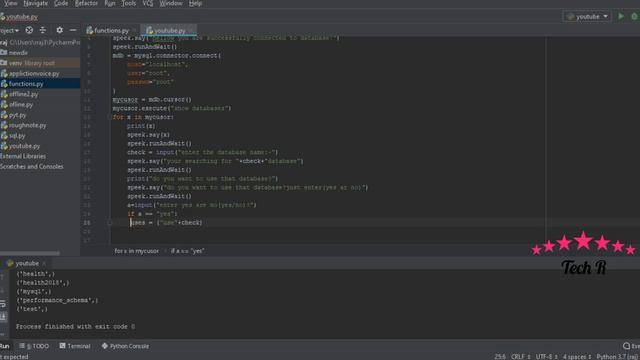Click the 'Process finished with exit code 0' output
The height and width of the screenshot is (360, 640).
(x=76, y=327)
